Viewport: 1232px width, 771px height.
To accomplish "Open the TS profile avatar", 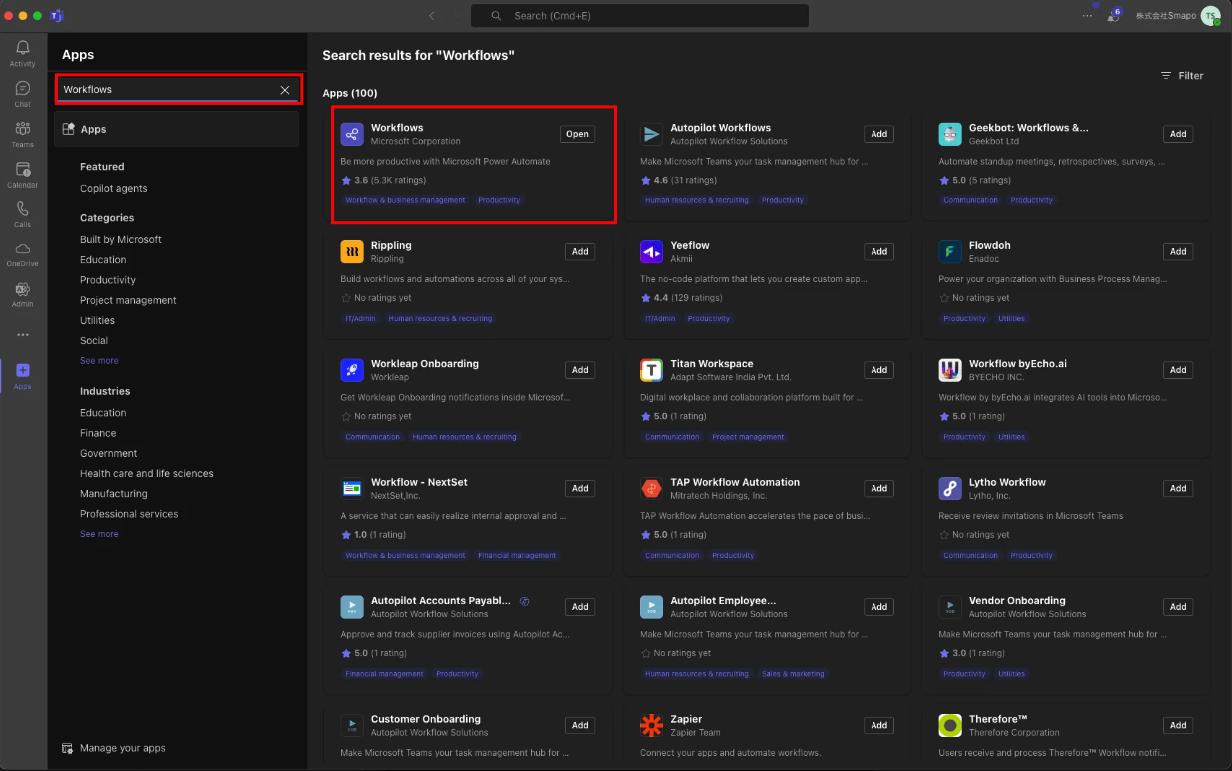I will coord(1210,16).
